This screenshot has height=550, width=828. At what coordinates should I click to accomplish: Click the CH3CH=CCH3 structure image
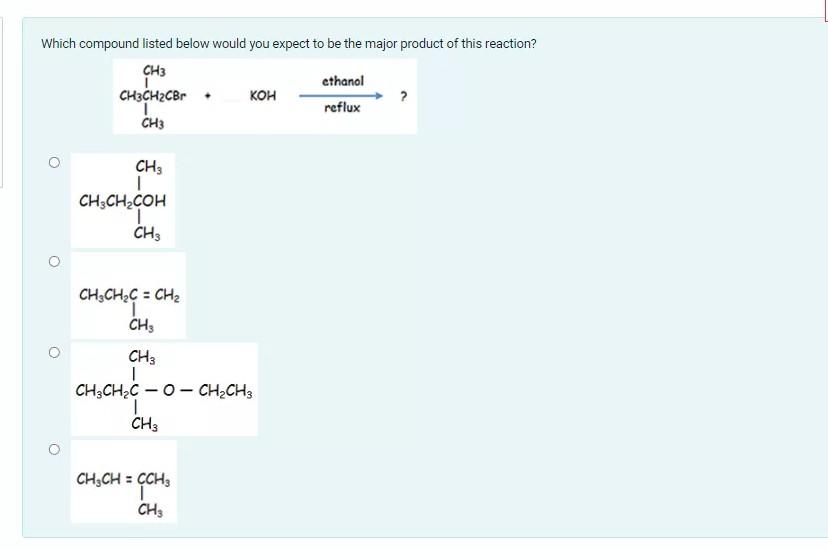pyautogui.click(x=124, y=481)
